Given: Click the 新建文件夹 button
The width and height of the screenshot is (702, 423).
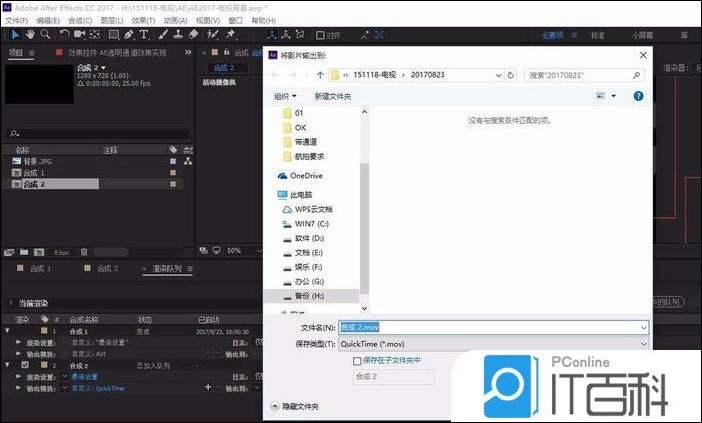Looking at the screenshot, I should [333, 96].
